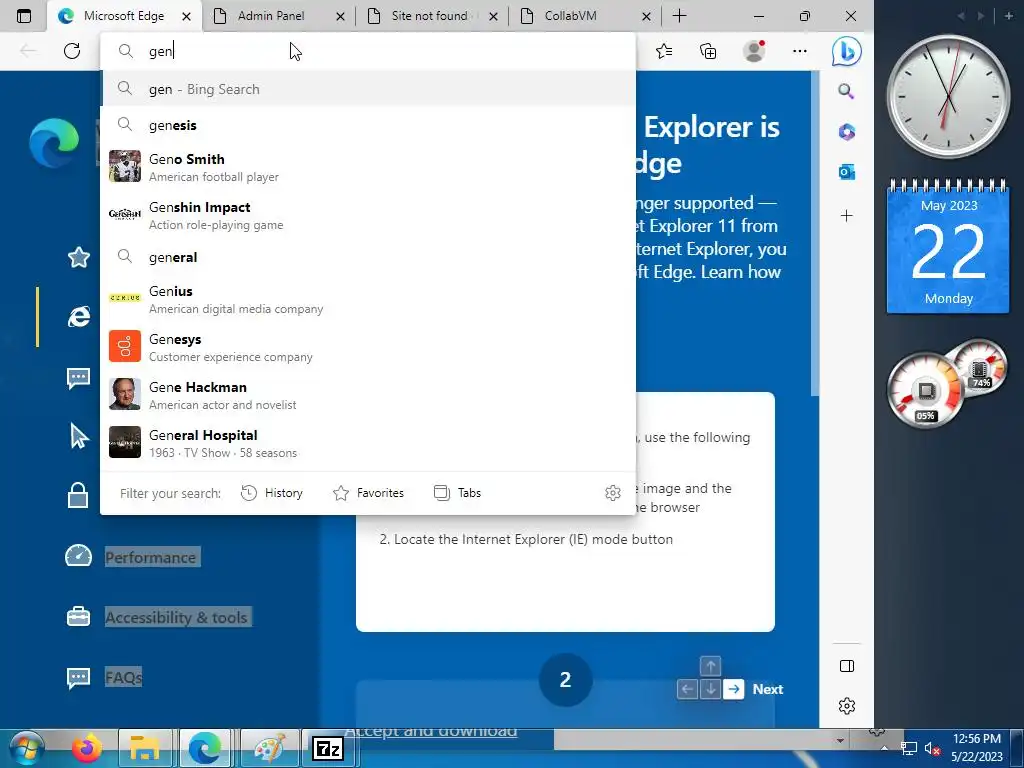Click the padlock icon in the page sidebar

click(x=78, y=495)
